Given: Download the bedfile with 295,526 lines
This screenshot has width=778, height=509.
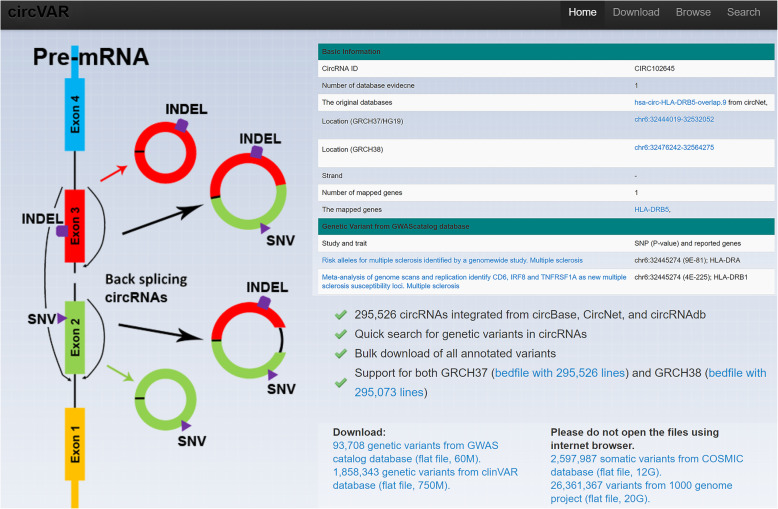Looking at the screenshot, I should (x=560, y=373).
